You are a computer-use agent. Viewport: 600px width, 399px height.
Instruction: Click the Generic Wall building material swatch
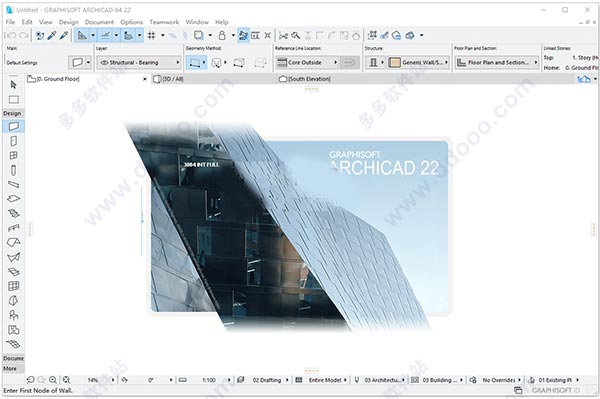[395, 62]
